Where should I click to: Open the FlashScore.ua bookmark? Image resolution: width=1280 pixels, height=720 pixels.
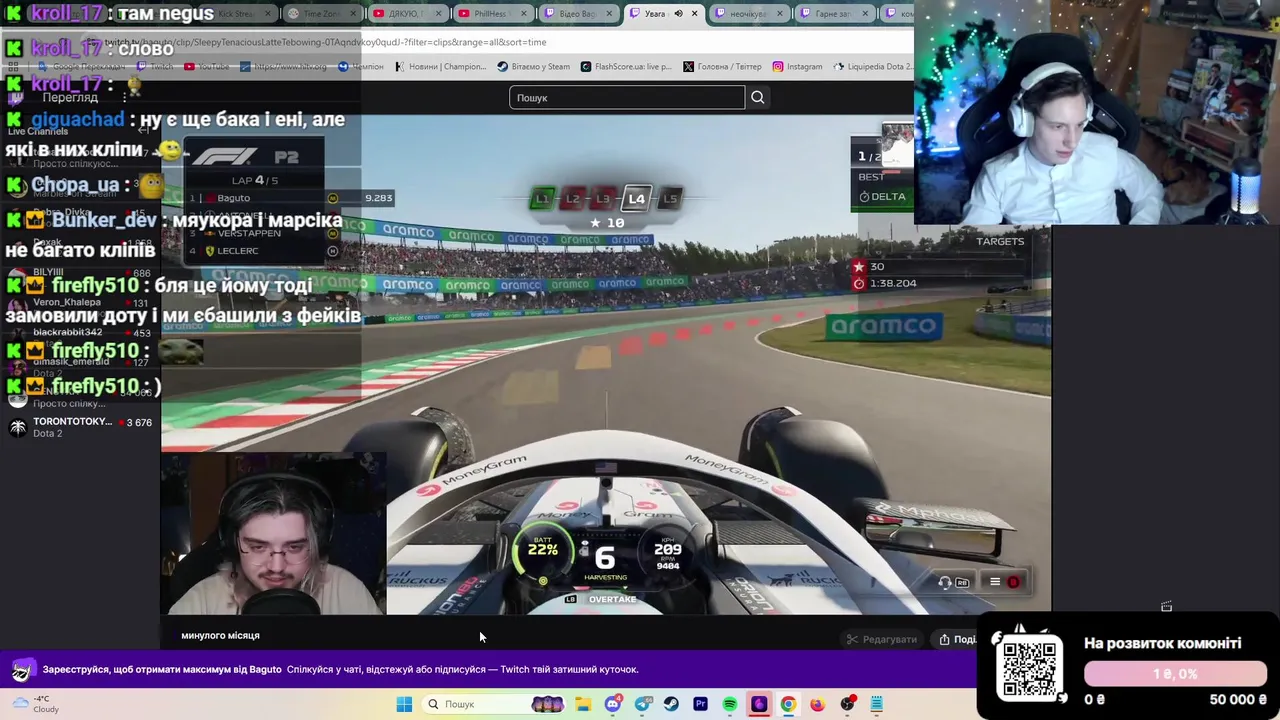point(626,66)
